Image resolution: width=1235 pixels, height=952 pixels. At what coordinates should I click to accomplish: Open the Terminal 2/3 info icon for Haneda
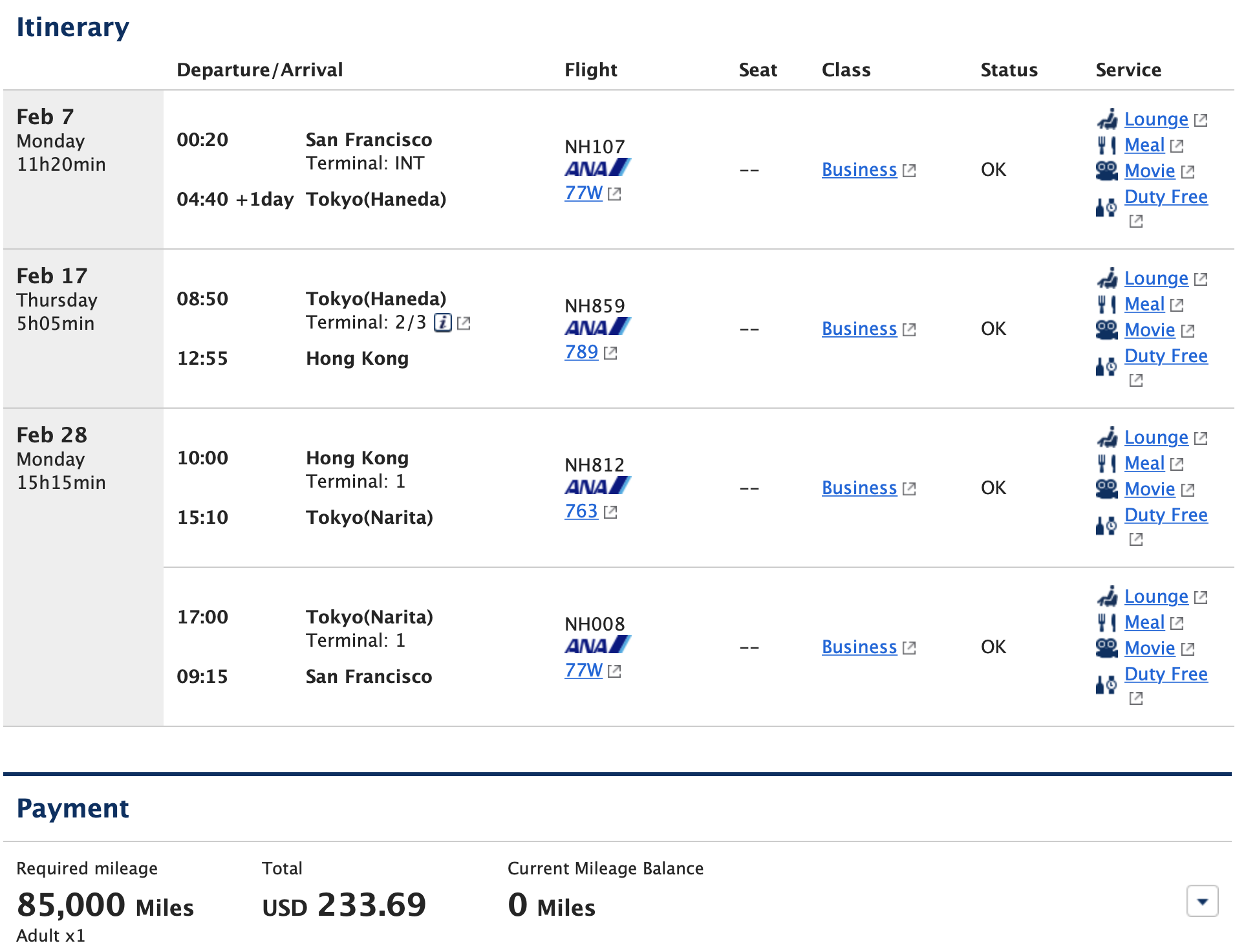coord(442,322)
